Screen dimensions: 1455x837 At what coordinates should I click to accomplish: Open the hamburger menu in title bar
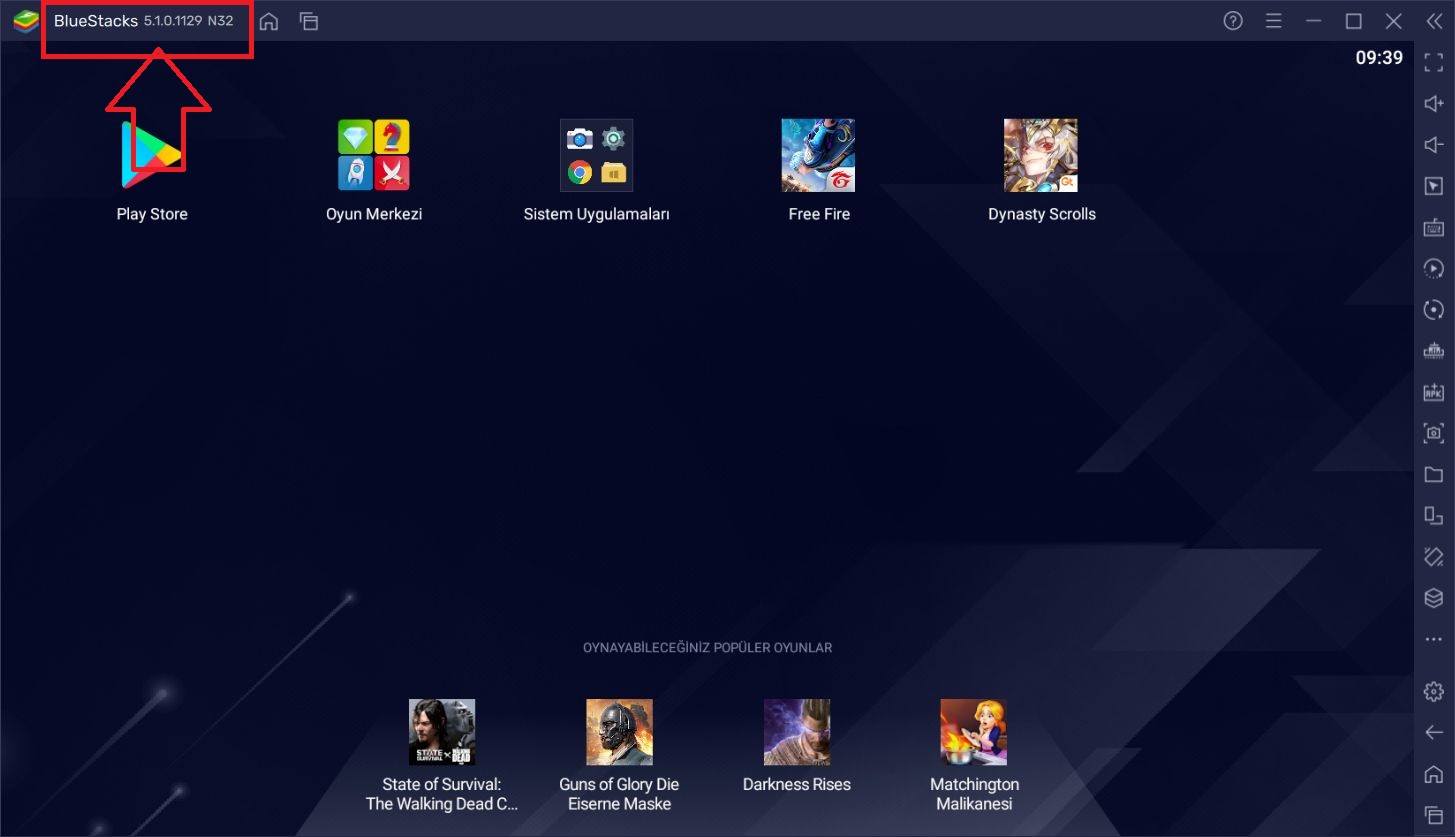(1273, 21)
